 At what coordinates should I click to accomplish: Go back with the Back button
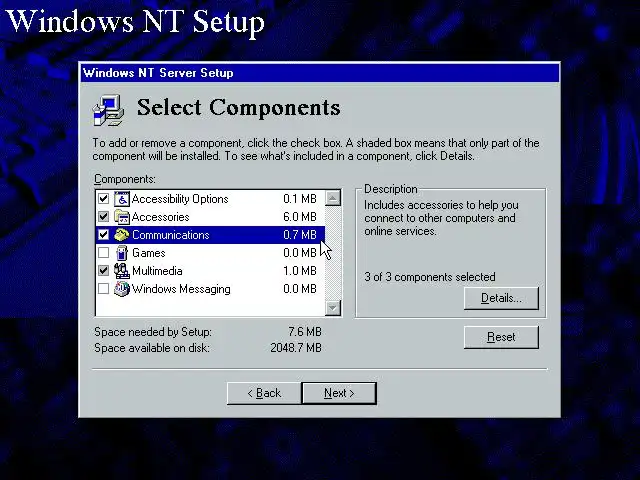click(264, 393)
